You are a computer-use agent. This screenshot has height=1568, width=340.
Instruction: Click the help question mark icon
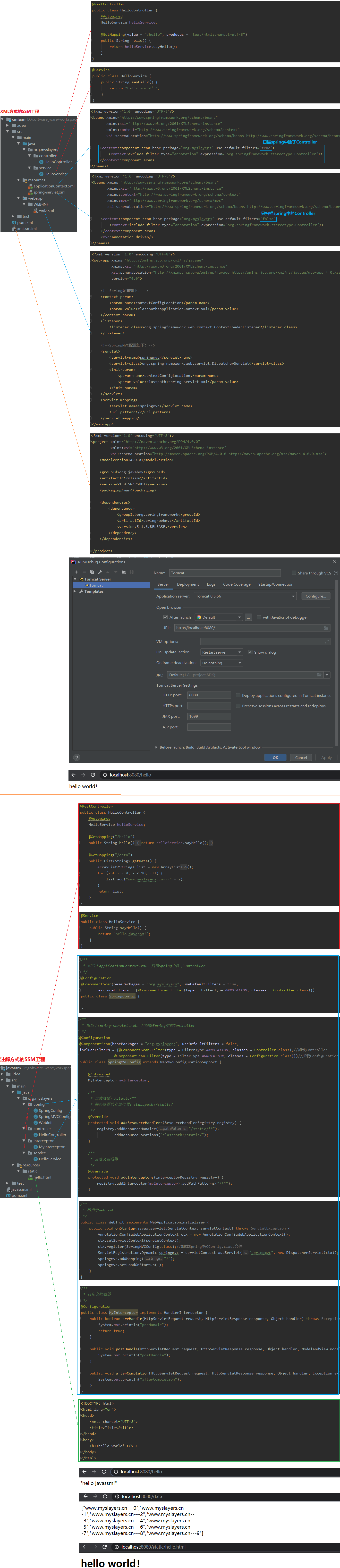[x=76, y=757]
